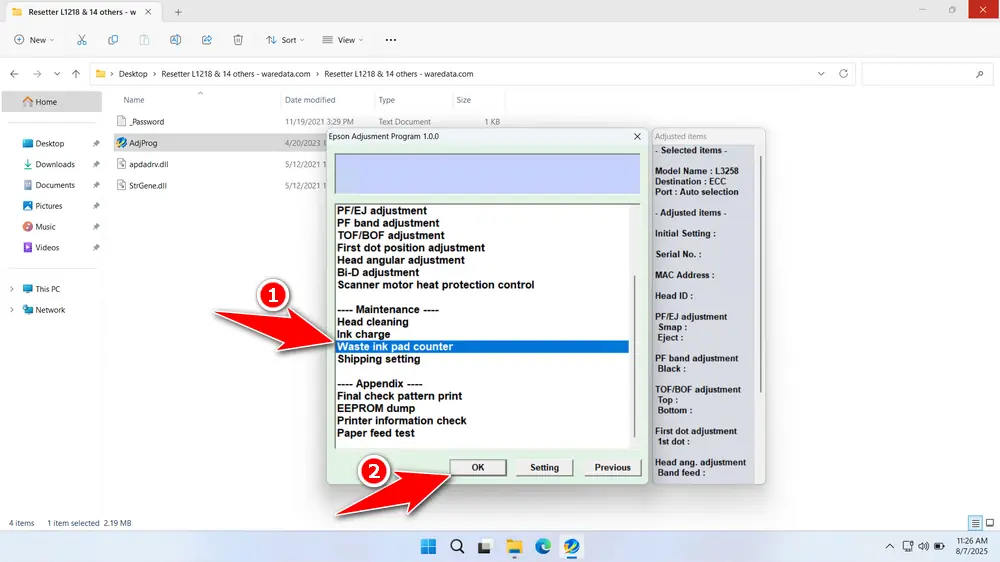Screen dimensions: 1000x562
Task: Close the Epson Adjustment Program dialog
Action: [x=637, y=137]
